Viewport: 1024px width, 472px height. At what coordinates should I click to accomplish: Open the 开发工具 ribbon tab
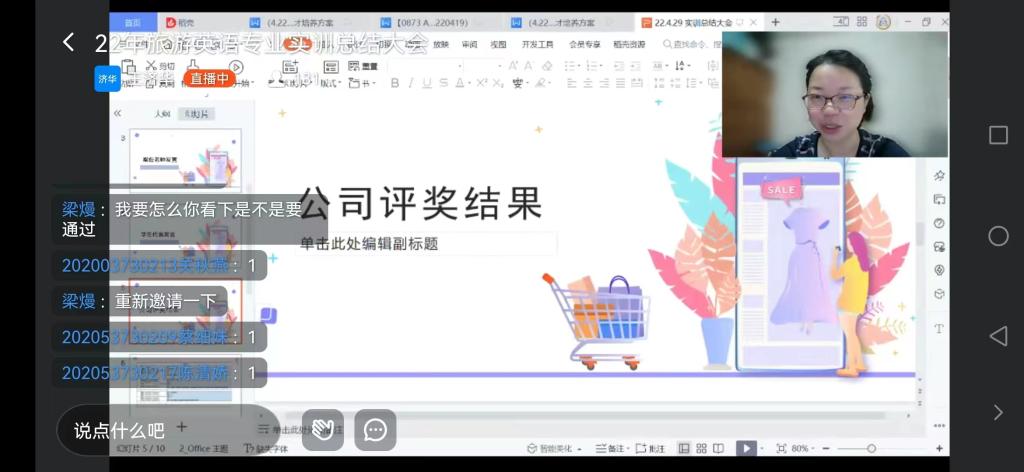point(537,45)
